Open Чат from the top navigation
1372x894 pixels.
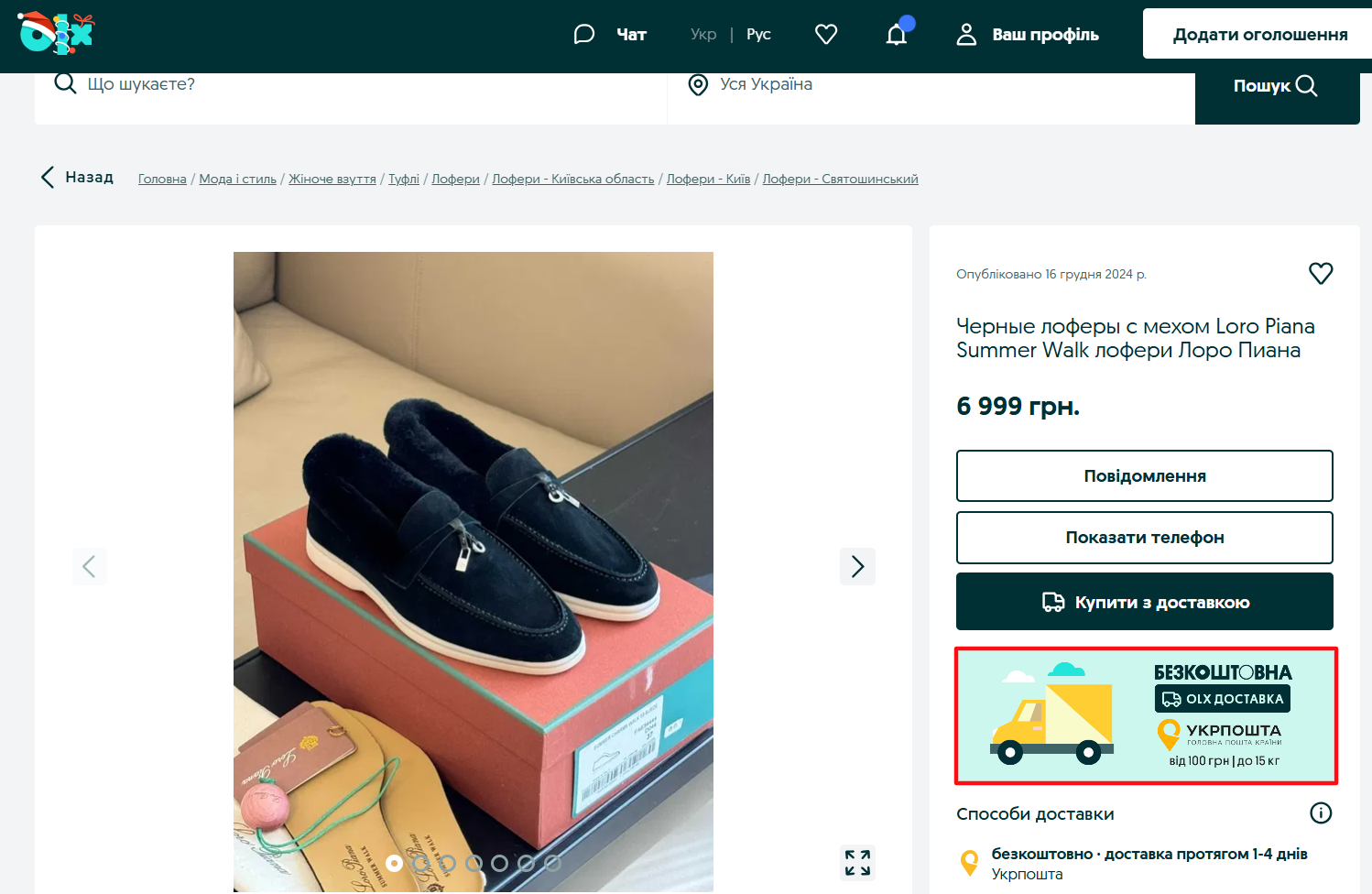click(x=630, y=33)
